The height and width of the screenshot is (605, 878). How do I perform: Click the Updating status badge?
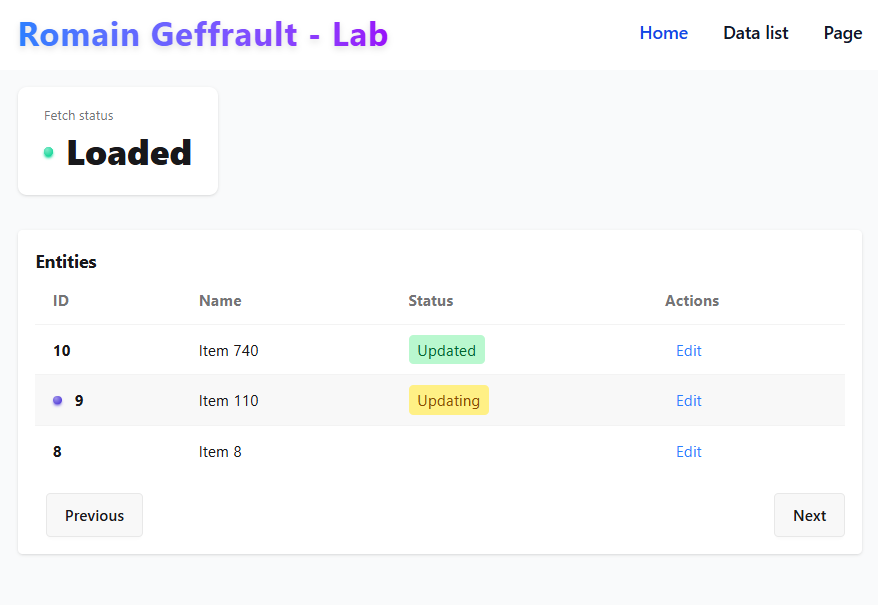tap(449, 401)
